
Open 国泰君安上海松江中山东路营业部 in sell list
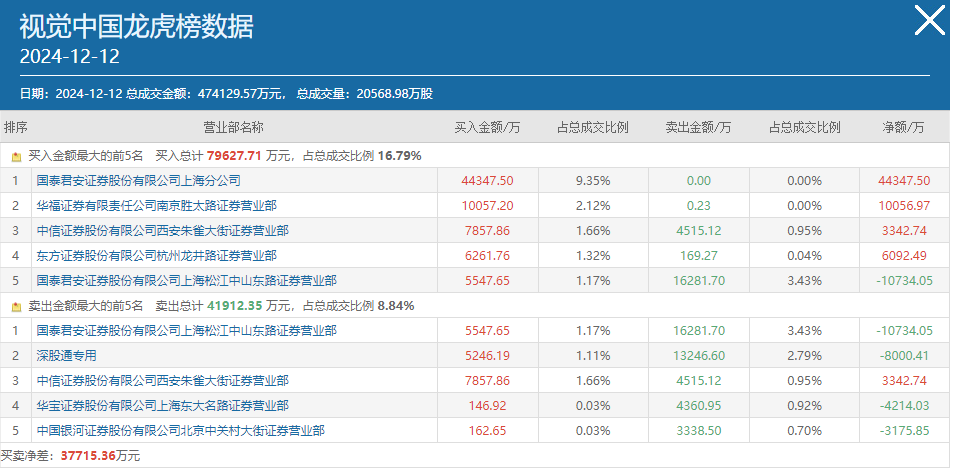[187, 331]
